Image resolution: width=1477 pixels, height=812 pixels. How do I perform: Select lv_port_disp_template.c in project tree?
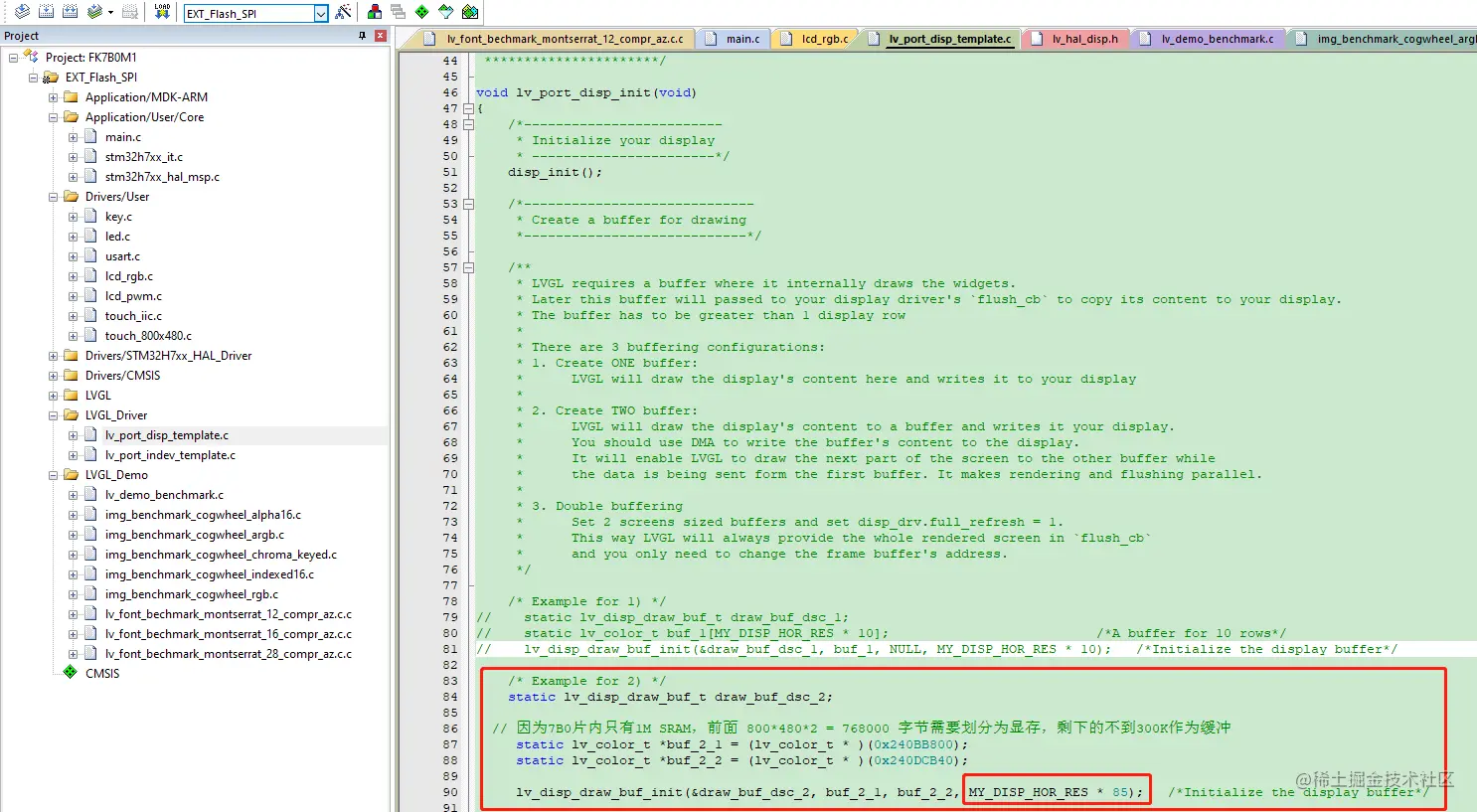[167, 435]
